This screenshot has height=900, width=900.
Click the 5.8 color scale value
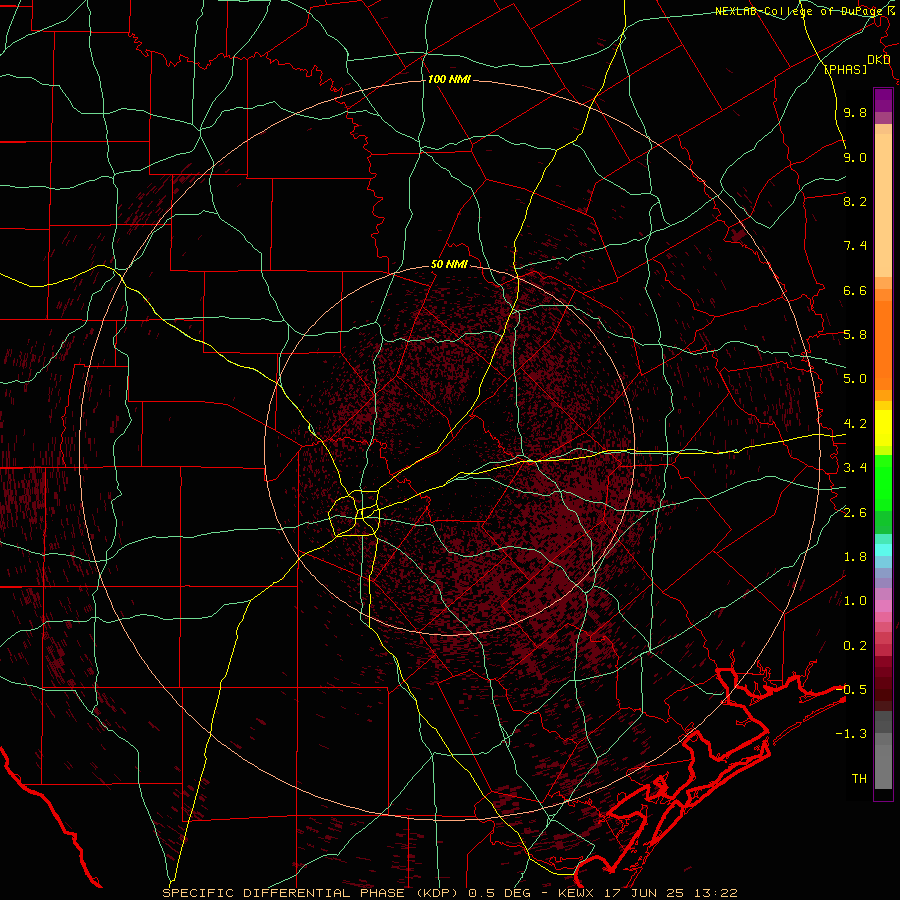855,335
